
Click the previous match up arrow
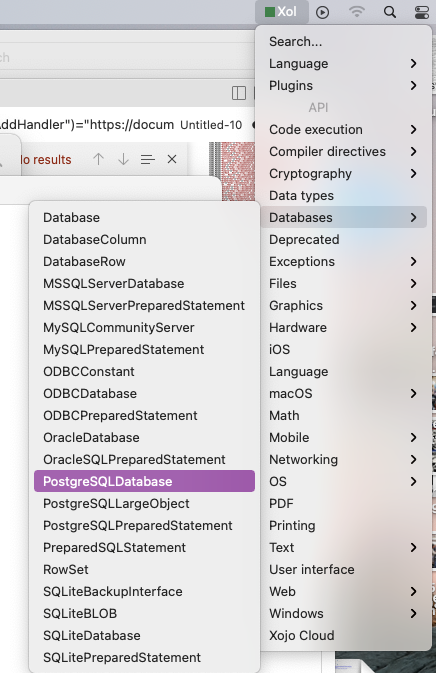98,159
